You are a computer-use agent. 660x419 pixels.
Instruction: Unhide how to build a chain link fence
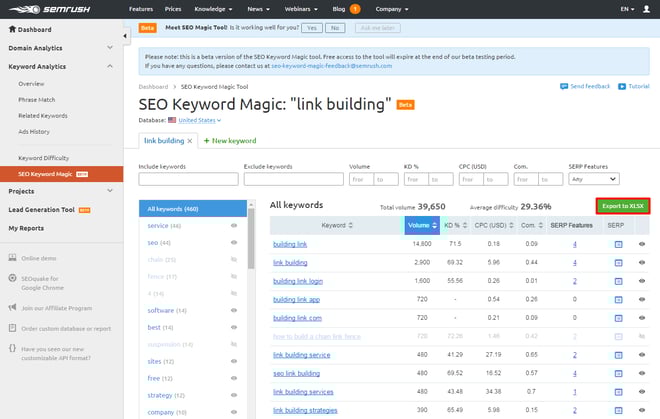[642, 336]
